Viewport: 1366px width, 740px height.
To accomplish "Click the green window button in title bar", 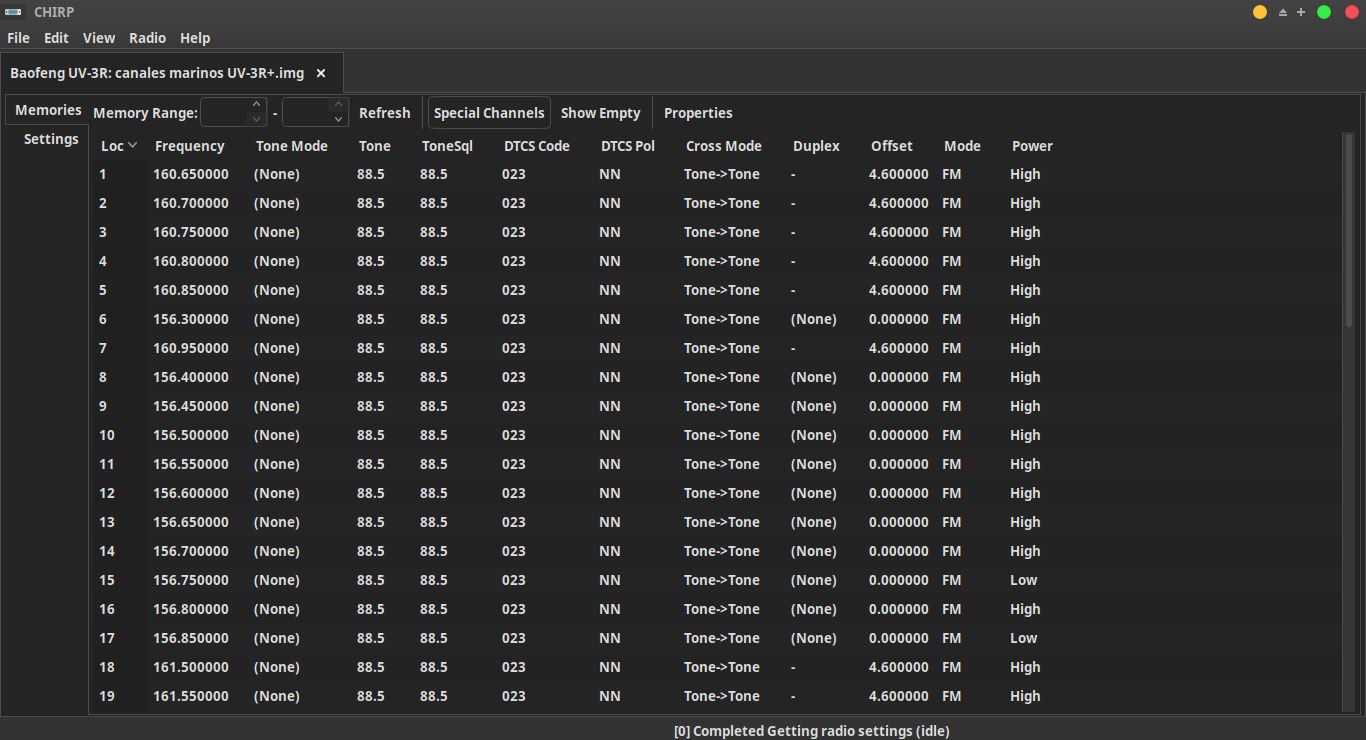I will coord(1324,12).
